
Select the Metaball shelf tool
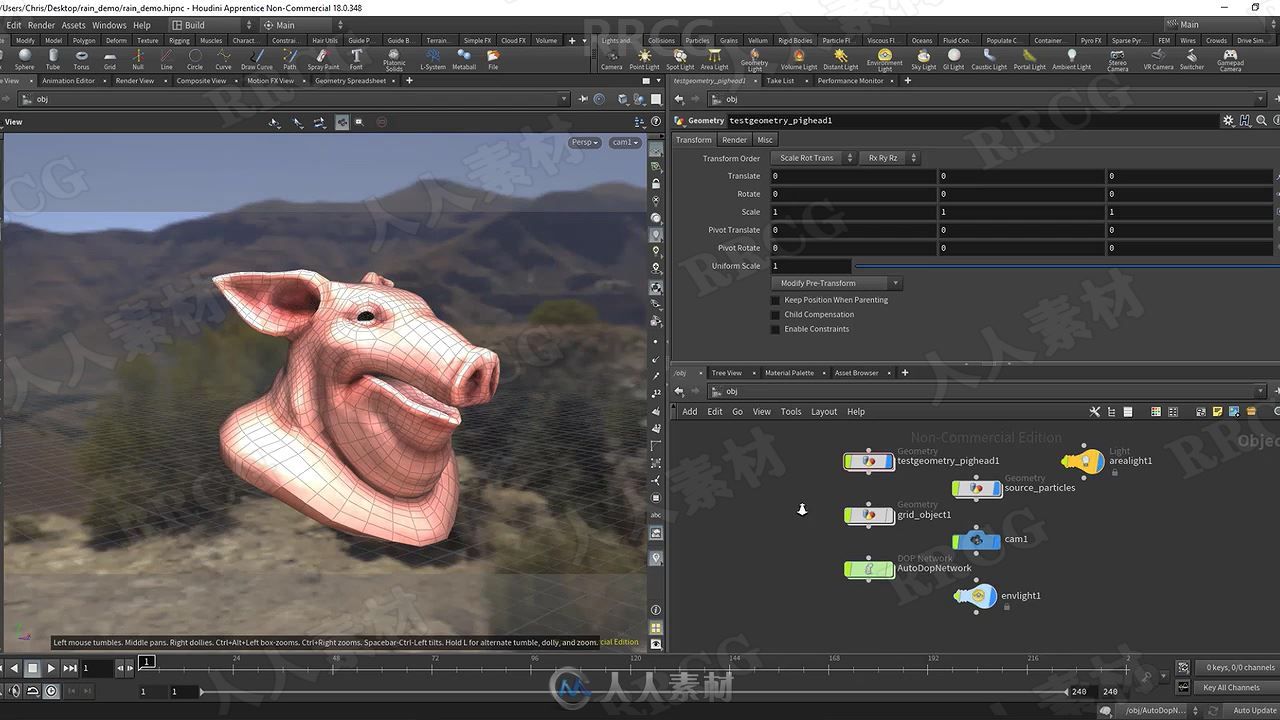click(464, 59)
